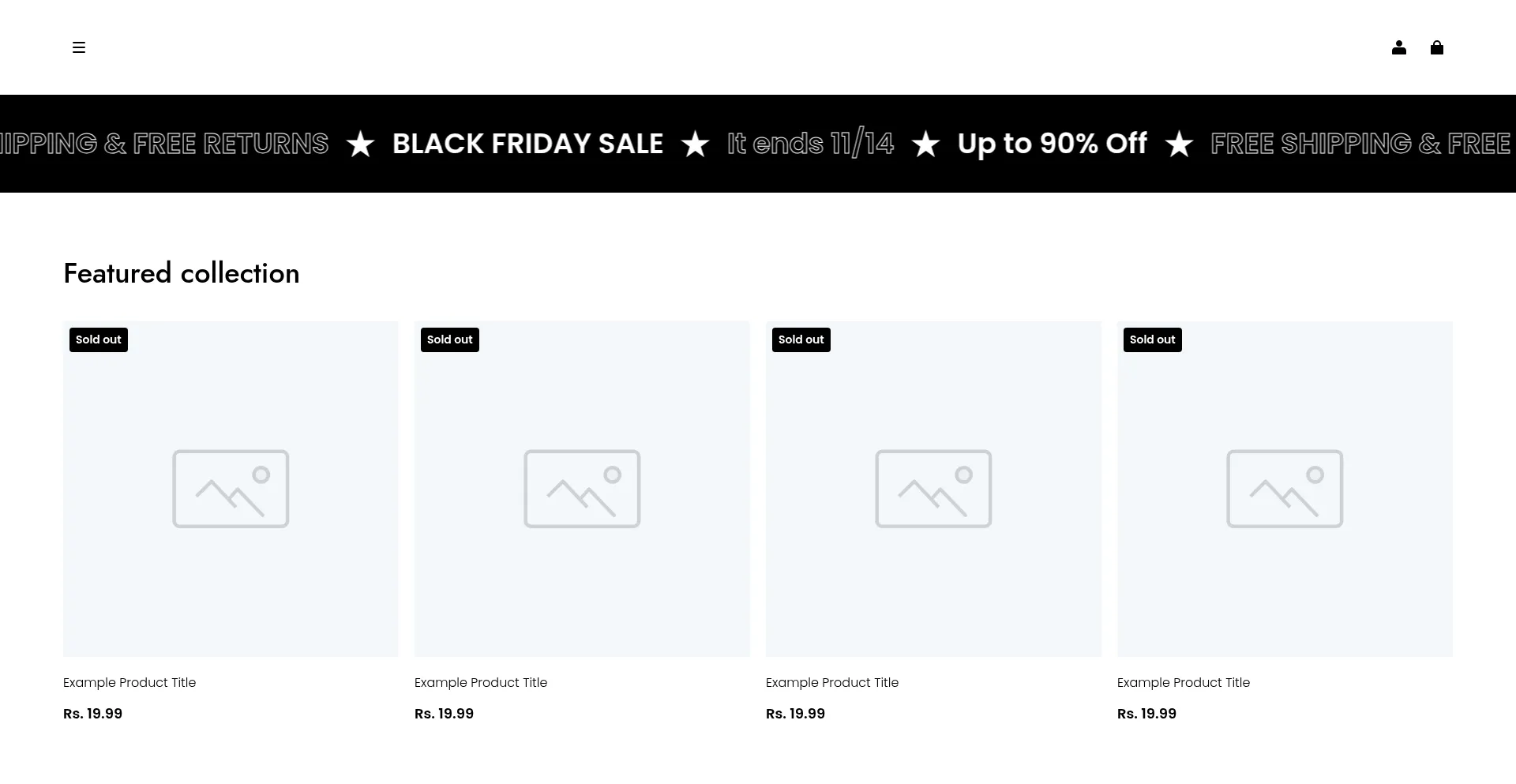Open the first Example Product Title link
The width and height of the screenshot is (1516, 784).
[129, 682]
